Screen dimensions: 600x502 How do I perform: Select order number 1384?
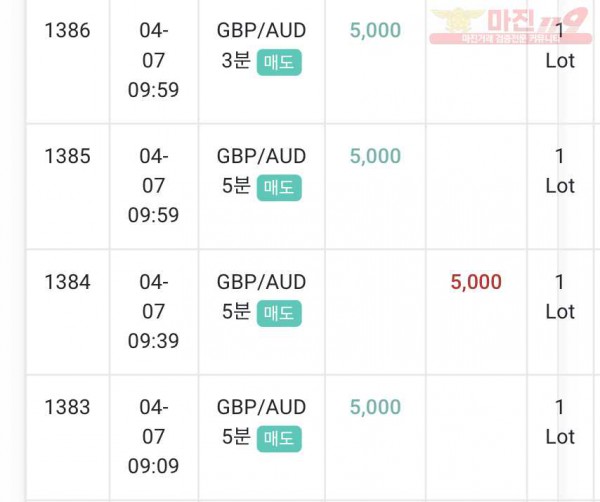(67, 282)
